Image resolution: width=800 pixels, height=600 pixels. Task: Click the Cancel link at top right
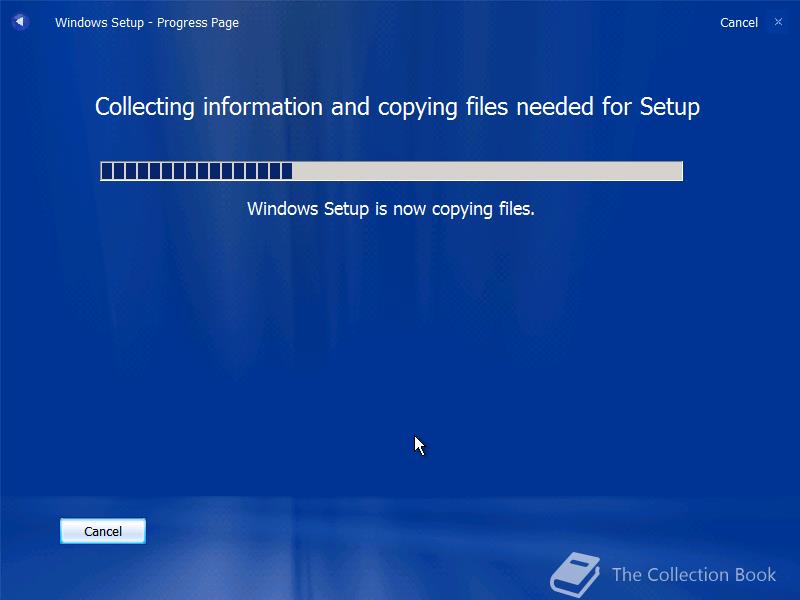(x=739, y=22)
